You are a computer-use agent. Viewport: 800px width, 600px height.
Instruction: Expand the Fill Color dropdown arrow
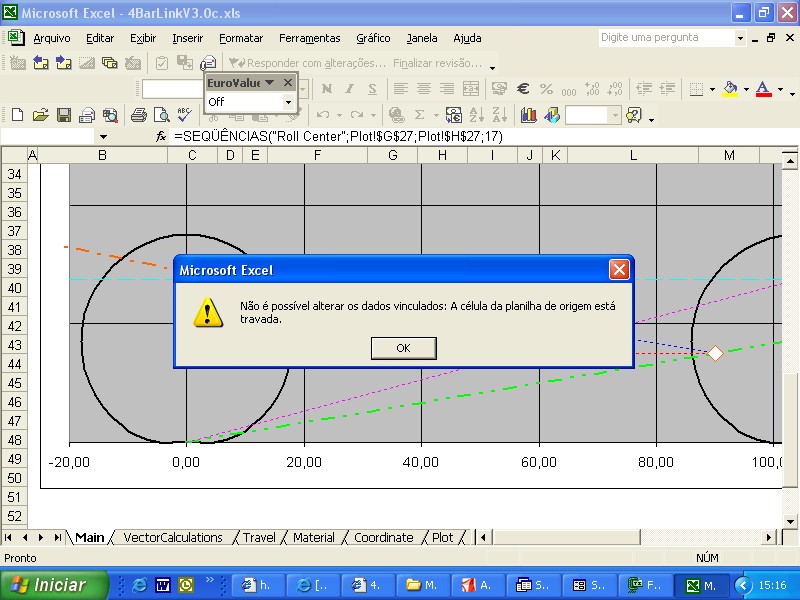click(746, 89)
